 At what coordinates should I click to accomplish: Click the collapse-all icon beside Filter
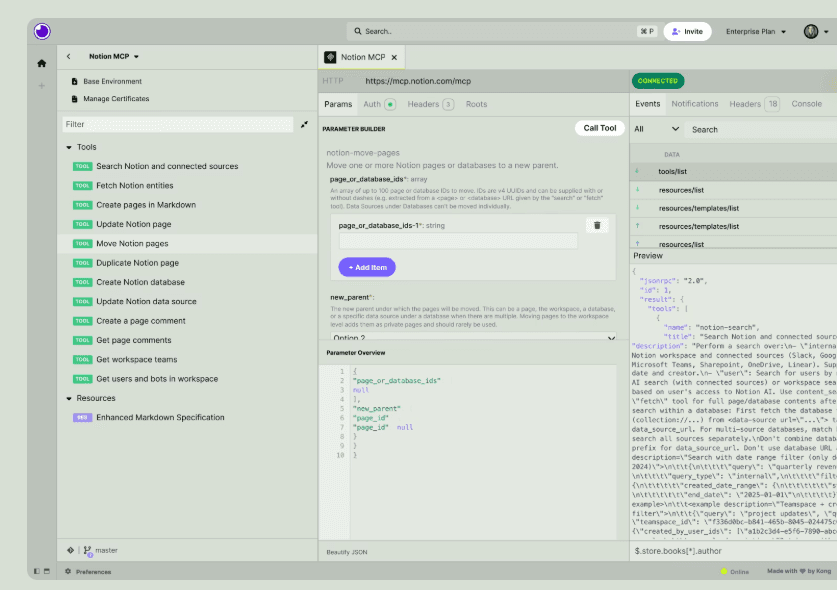coord(304,124)
